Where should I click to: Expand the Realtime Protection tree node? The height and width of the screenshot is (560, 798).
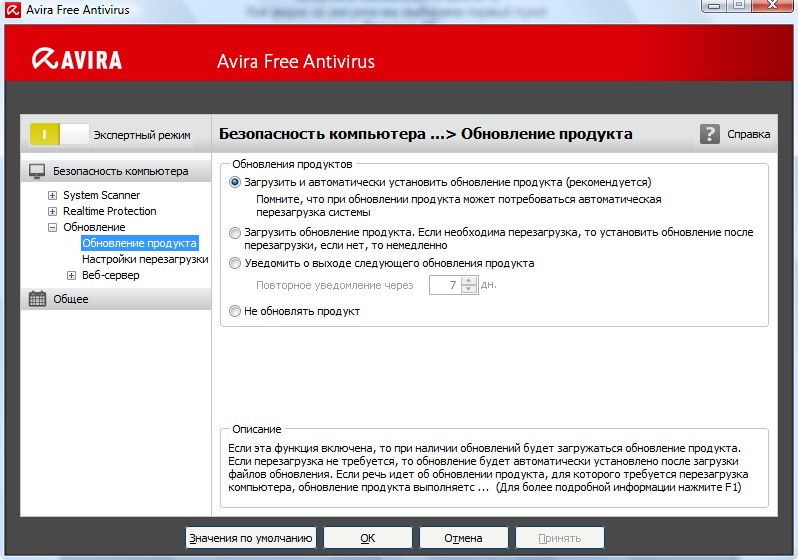coord(52,211)
